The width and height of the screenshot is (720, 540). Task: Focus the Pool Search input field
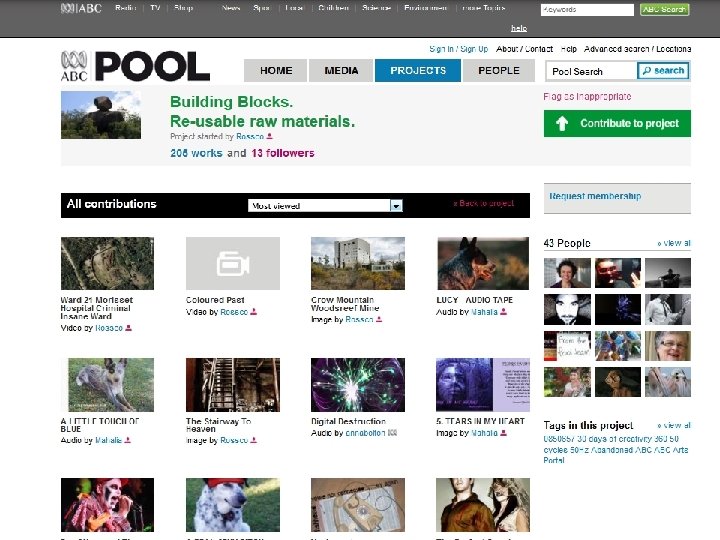[x=591, y=71]
